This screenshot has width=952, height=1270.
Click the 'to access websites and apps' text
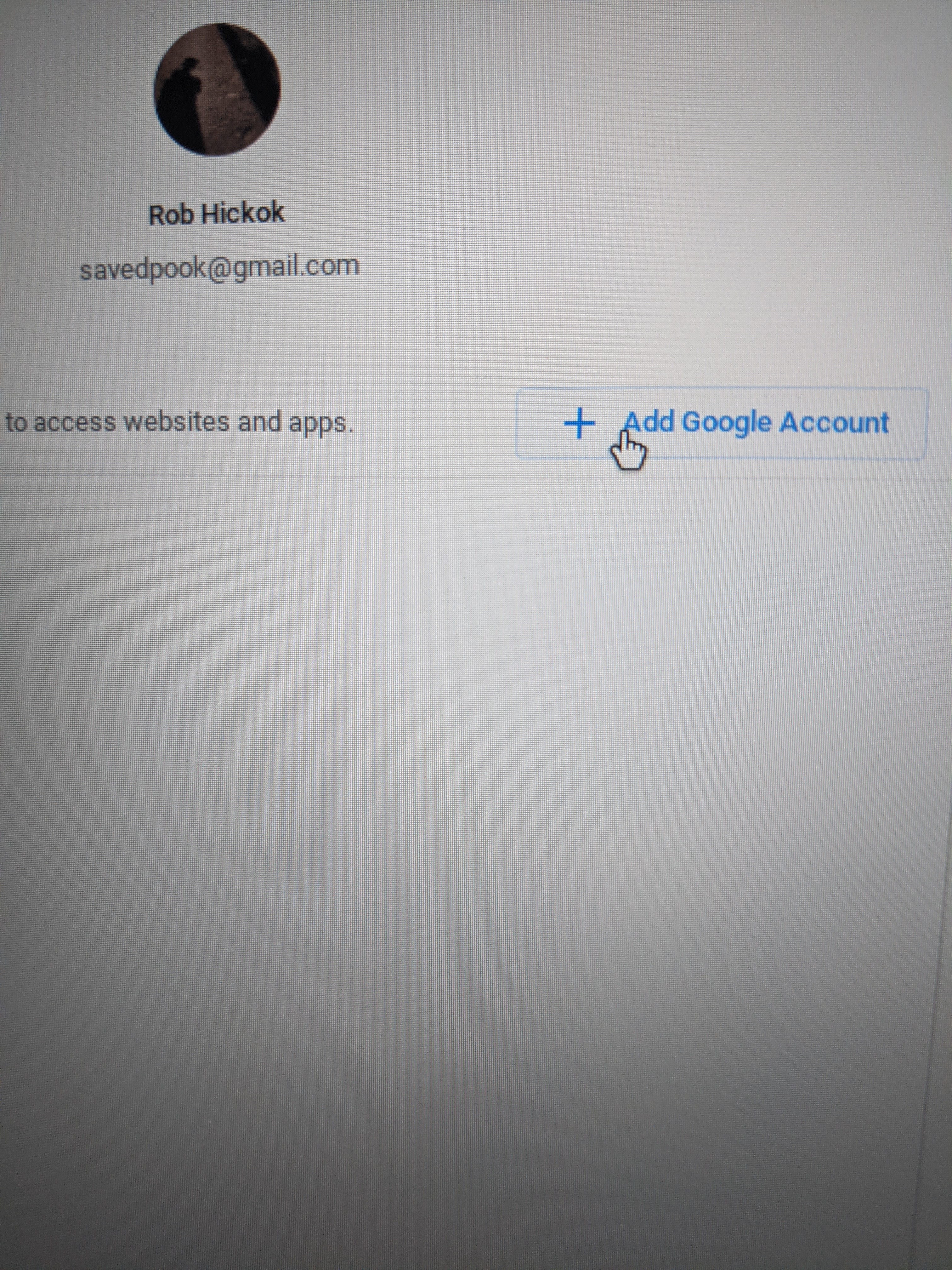pyautogui.click(x=178, y=423)
